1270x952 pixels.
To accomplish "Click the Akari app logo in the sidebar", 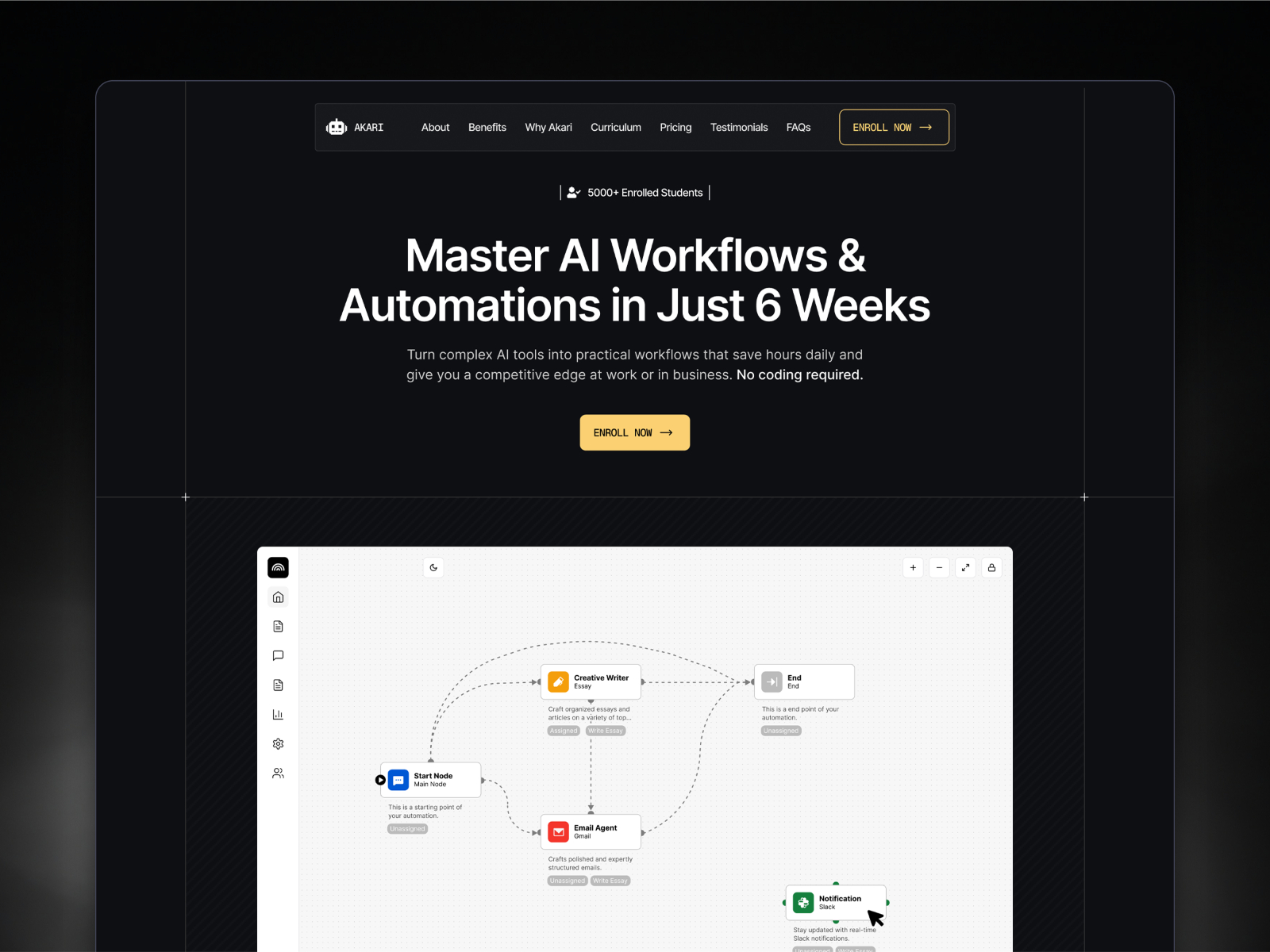I will [x=278, y=567].
